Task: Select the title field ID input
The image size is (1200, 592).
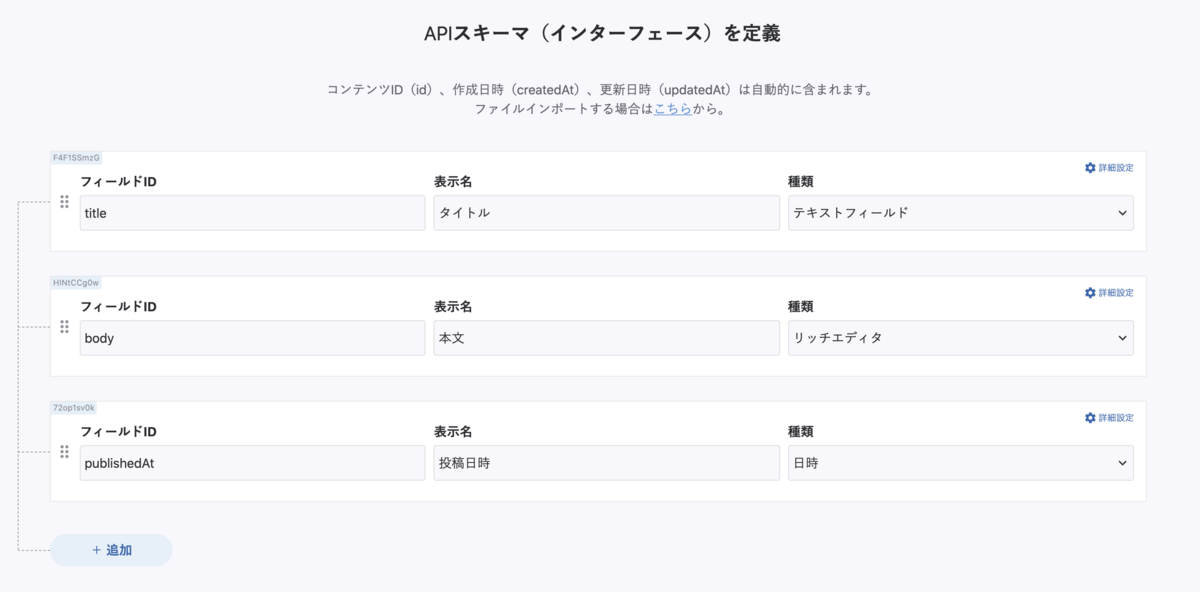Action: (252, 212)
